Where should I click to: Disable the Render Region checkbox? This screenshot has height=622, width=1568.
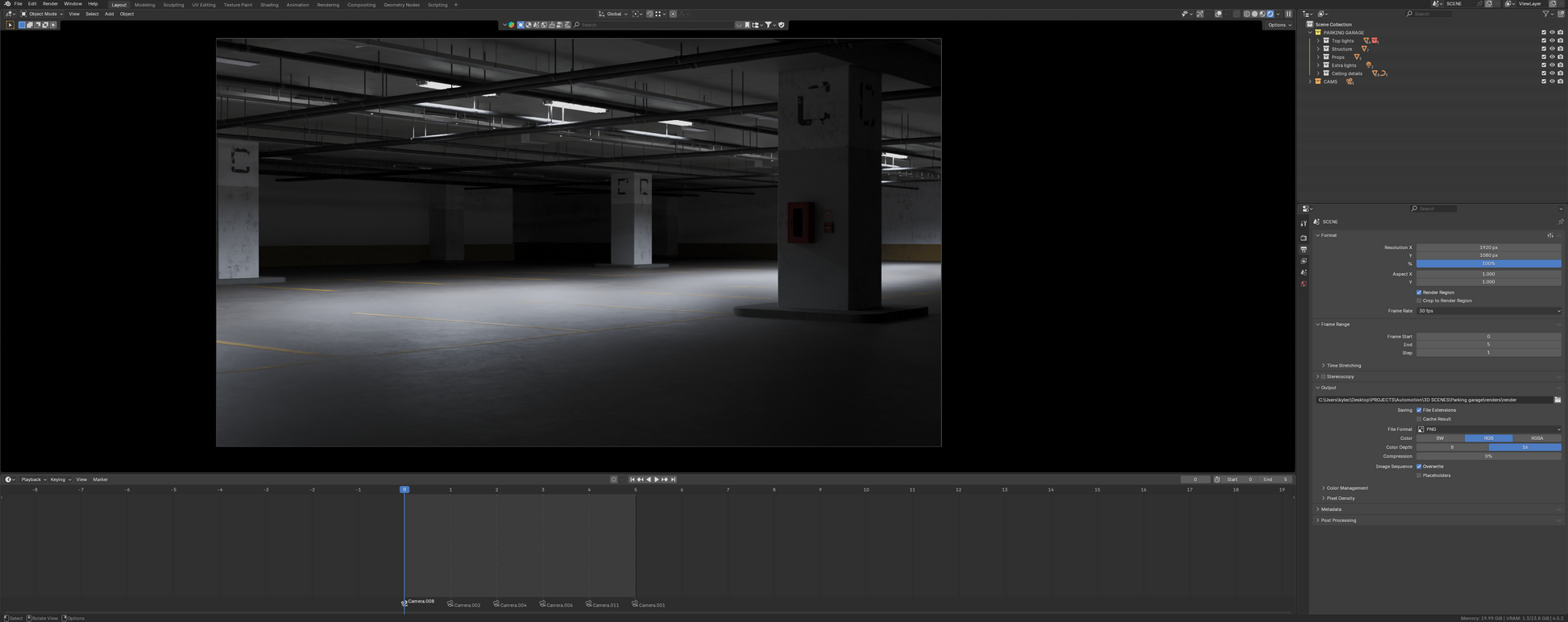[1419, 292]
